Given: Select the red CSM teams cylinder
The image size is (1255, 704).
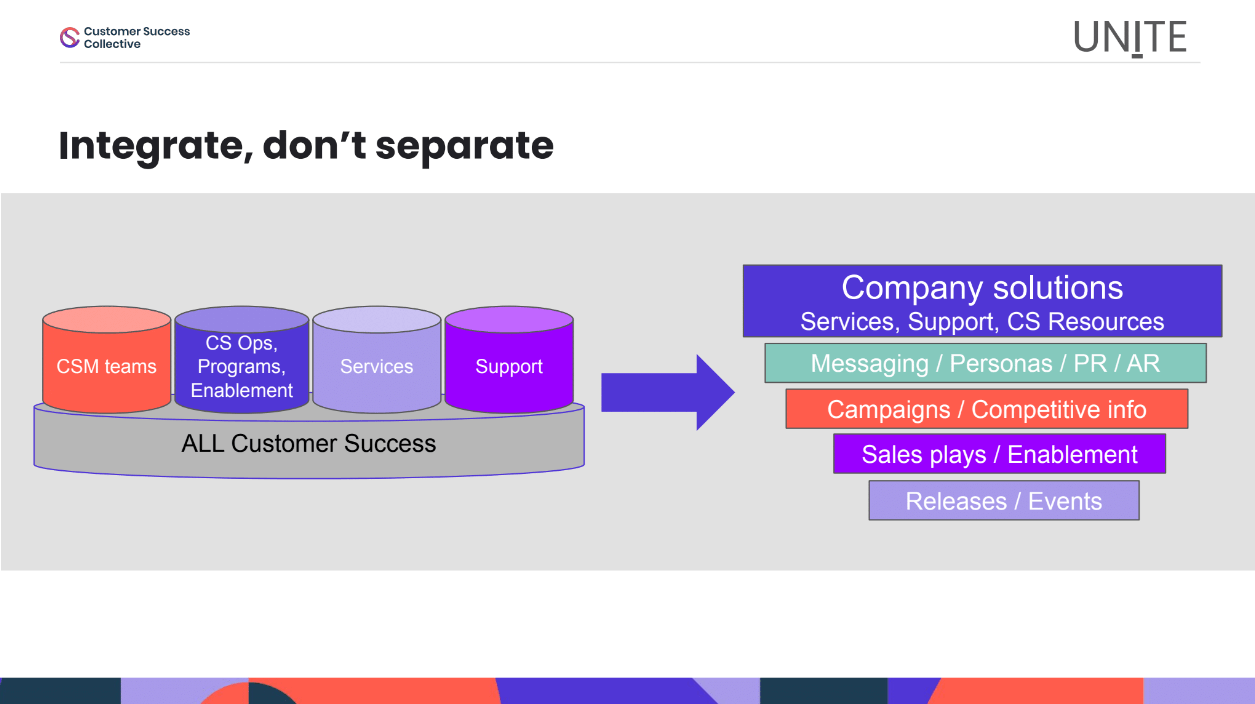Looking at the screenshot, I should pyautogui.click(x=106, y=366).
